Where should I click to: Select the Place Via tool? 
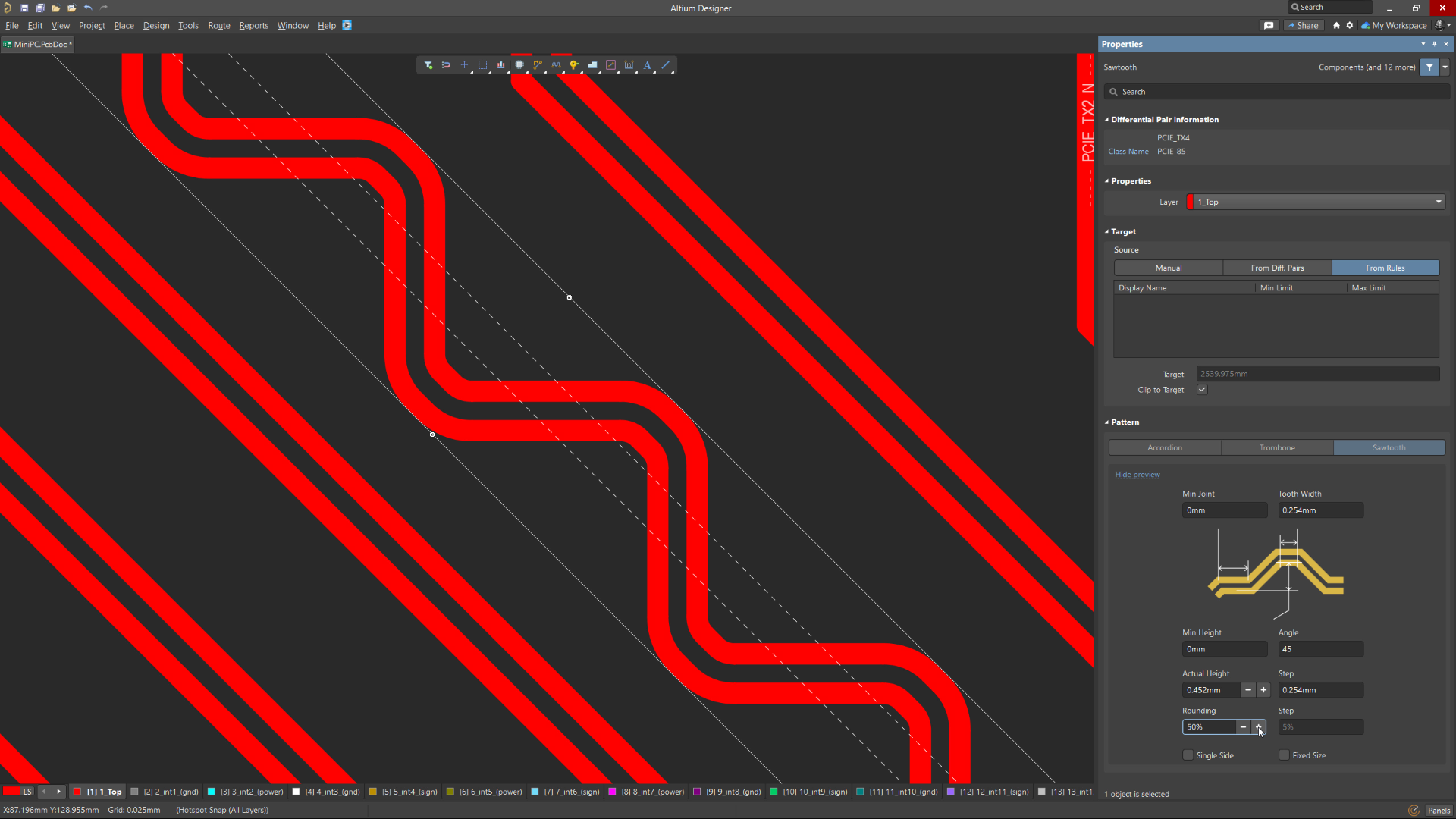click(574, 65)
